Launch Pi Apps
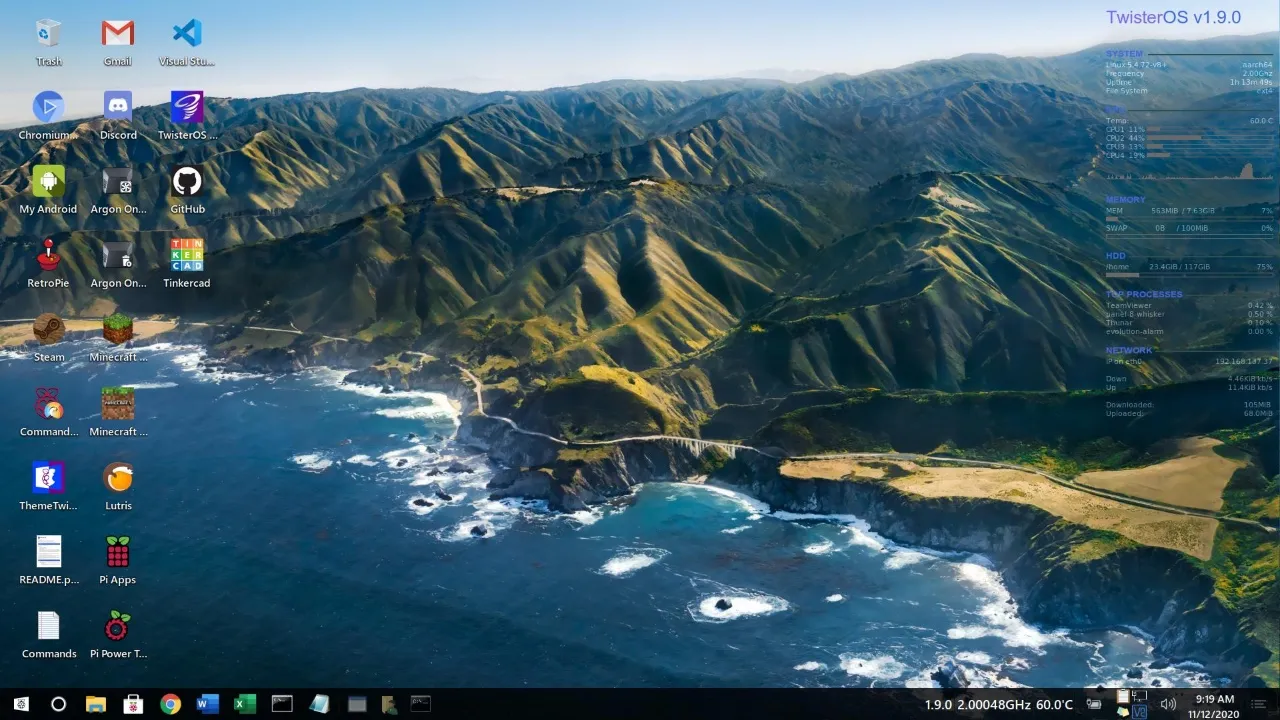The image size is (1280, 720). pyautogui.click(x=117, y=552)
